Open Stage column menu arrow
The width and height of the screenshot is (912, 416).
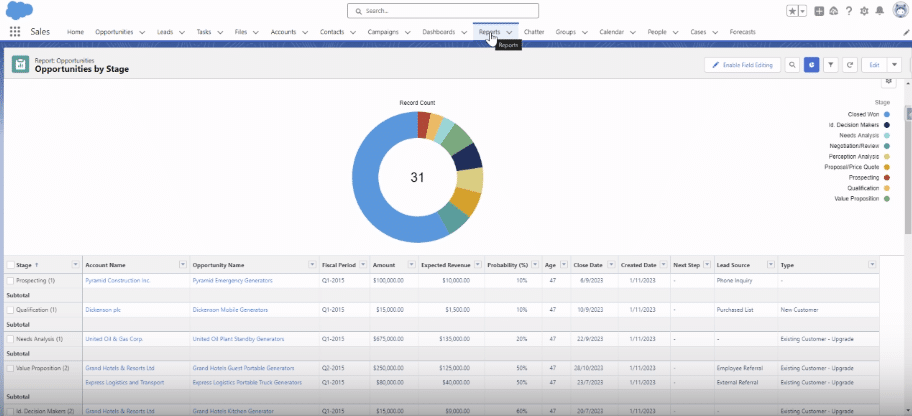[75, 265]
